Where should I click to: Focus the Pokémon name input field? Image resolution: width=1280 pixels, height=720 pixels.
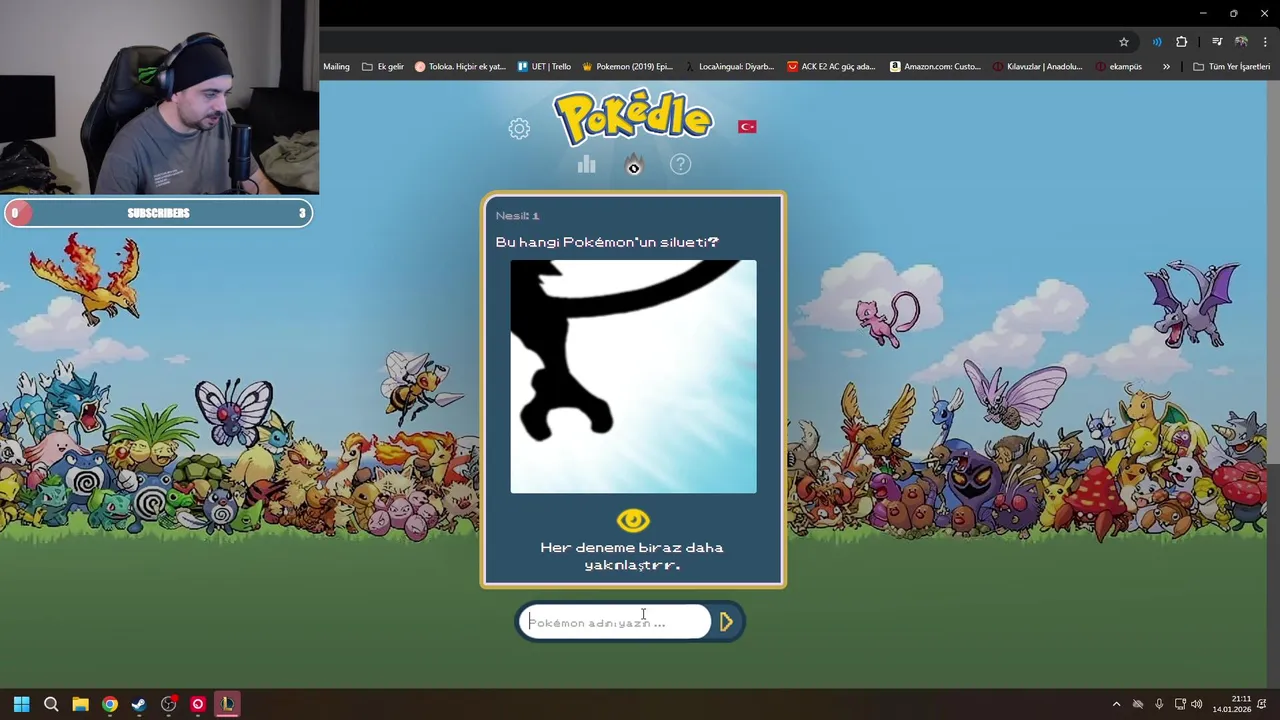tap(614, 622)
